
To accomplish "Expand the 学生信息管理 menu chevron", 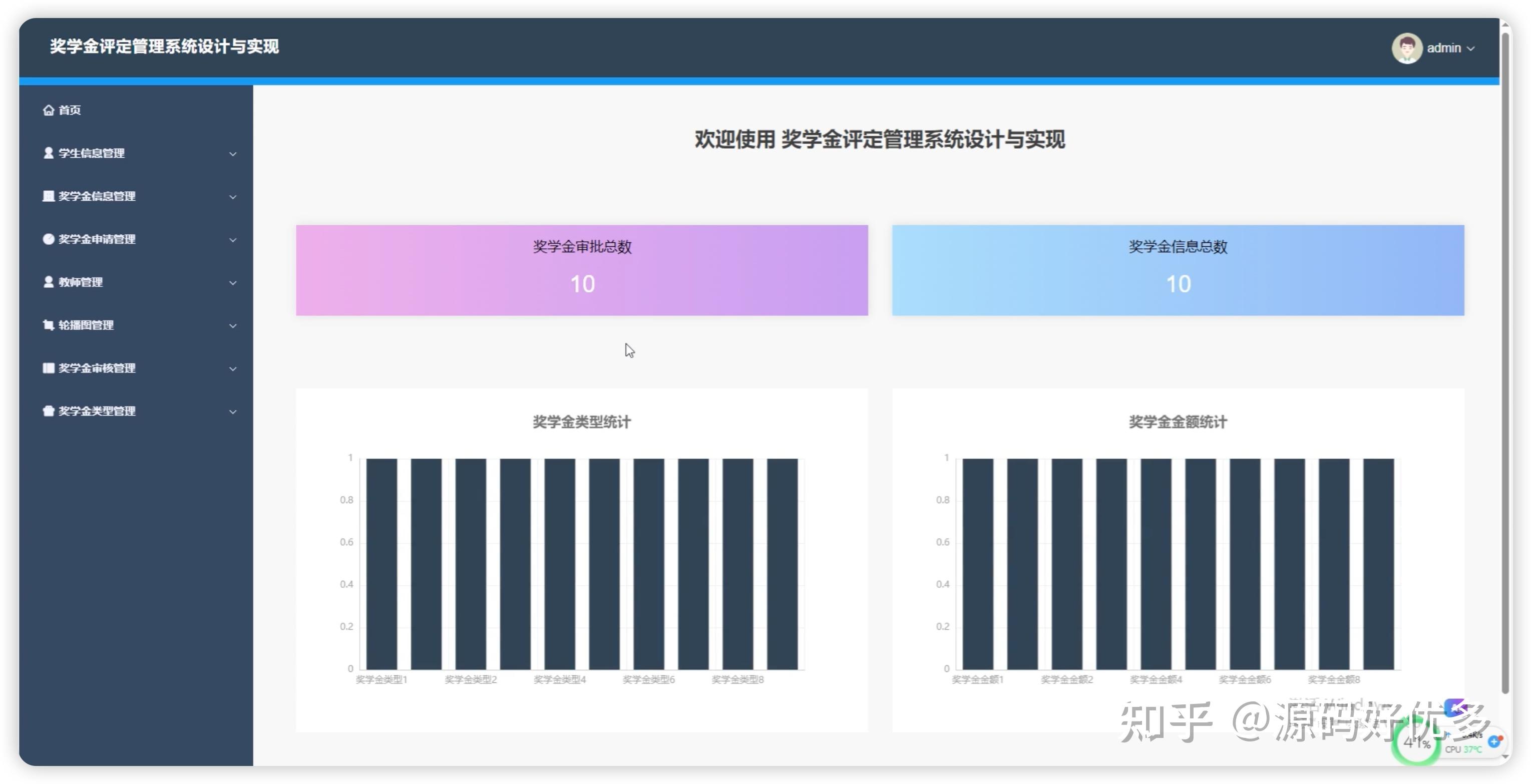I will (x=232, y=153).
